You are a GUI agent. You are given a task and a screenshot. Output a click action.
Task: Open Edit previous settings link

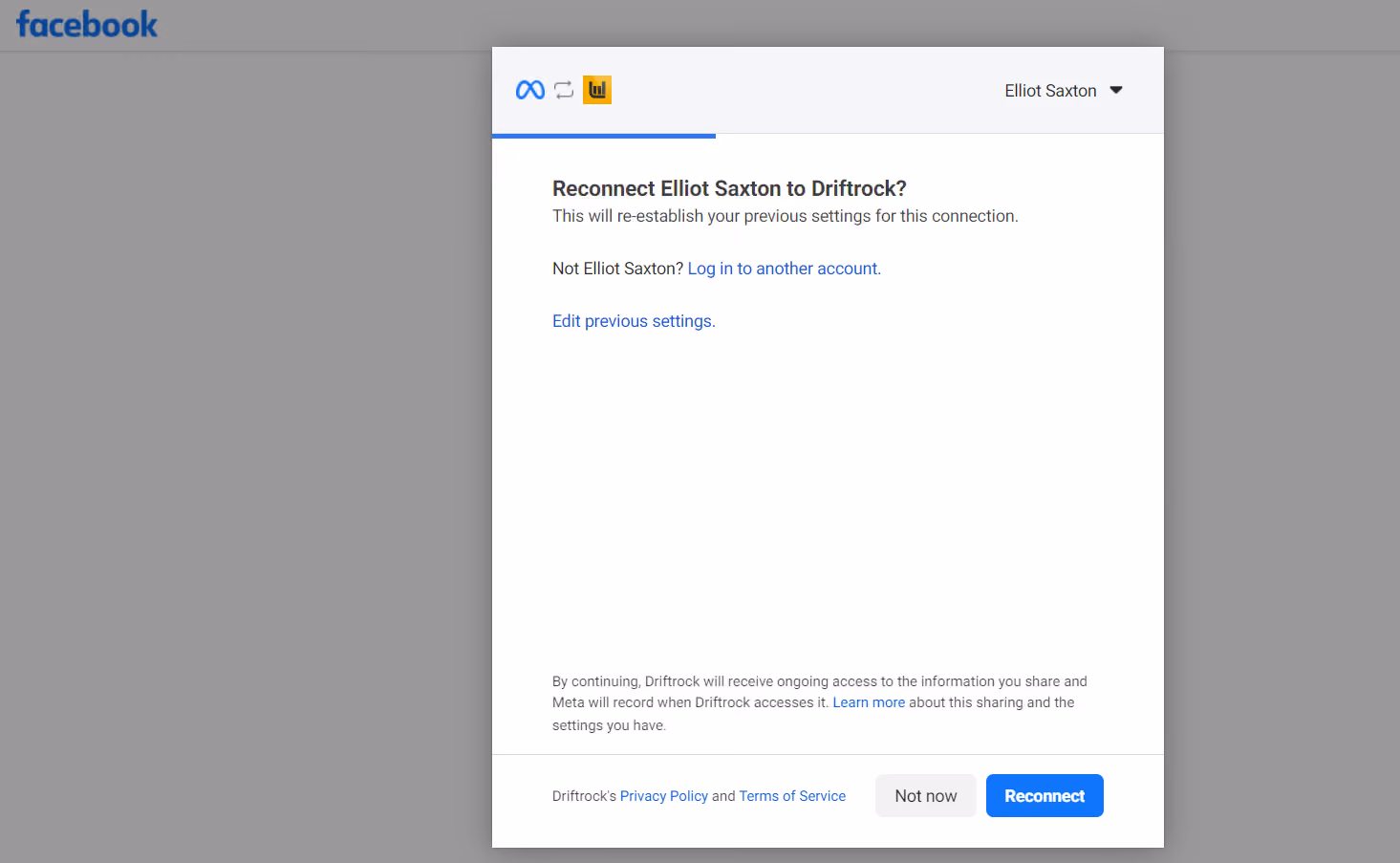tap(634, 321)
